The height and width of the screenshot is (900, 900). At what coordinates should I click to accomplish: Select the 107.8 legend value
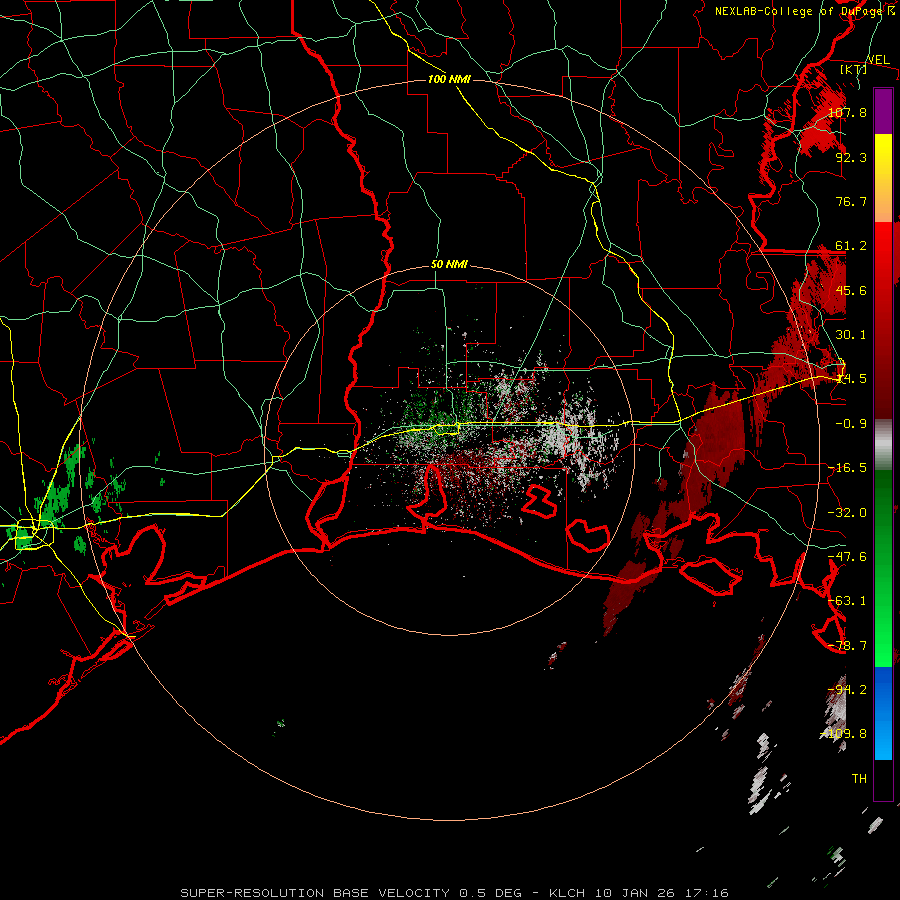click(847, 112)
